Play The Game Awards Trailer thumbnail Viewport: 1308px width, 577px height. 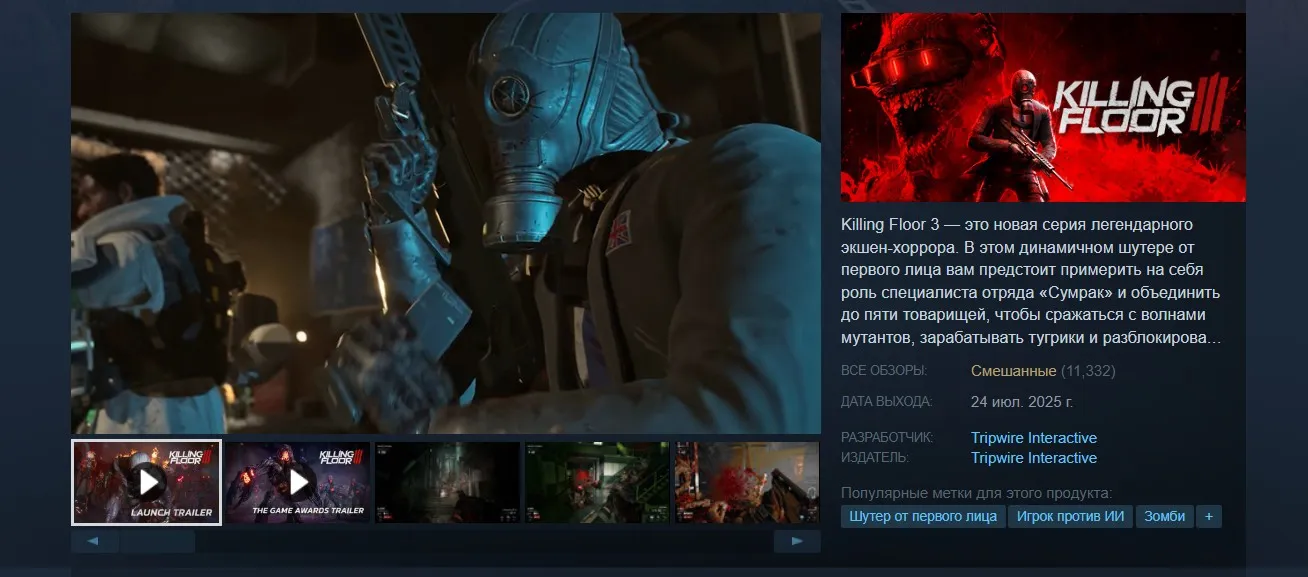298,483
